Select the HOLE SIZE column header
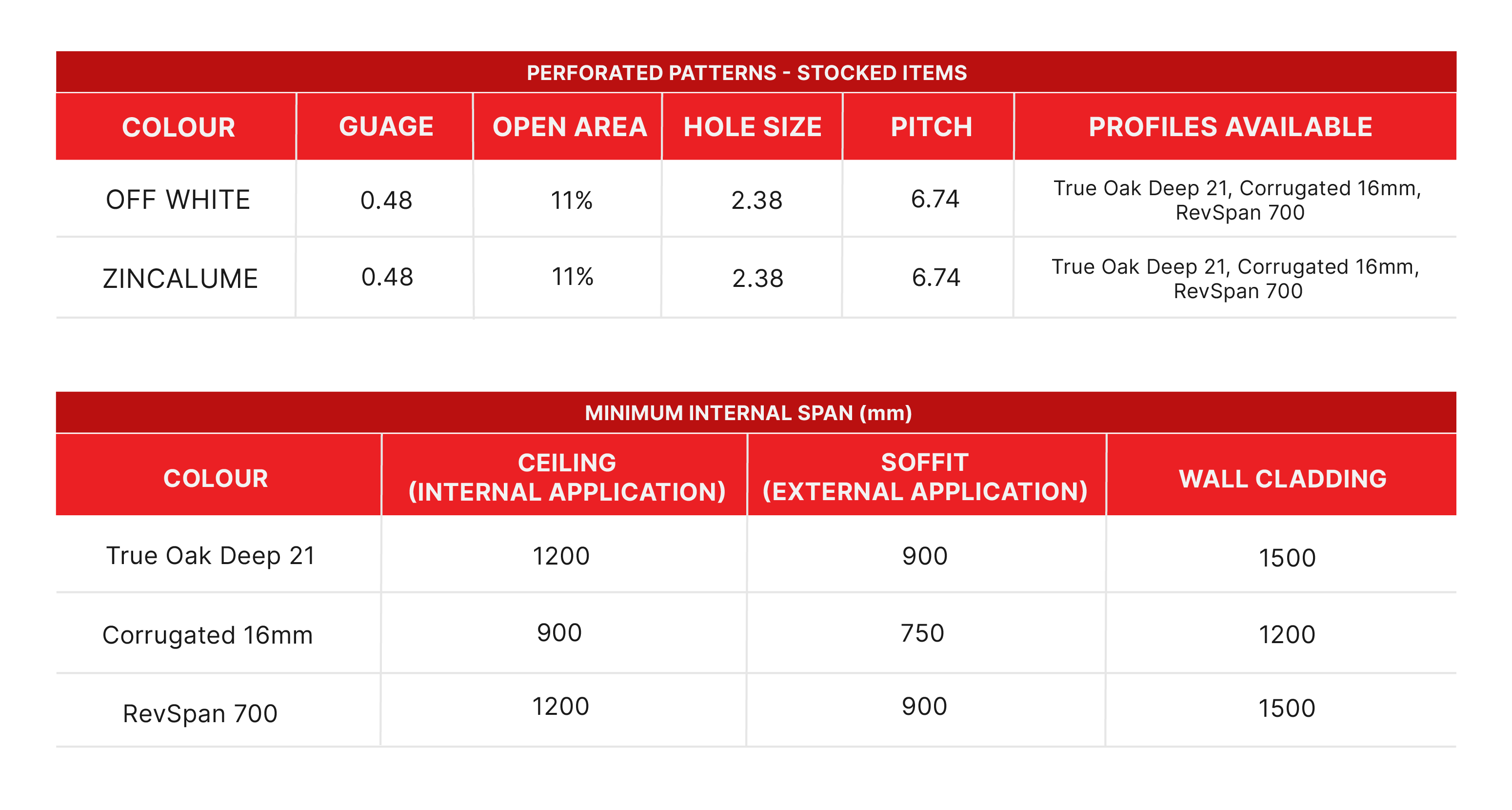This screenshot has height=810, width=1512. (752, 127)
